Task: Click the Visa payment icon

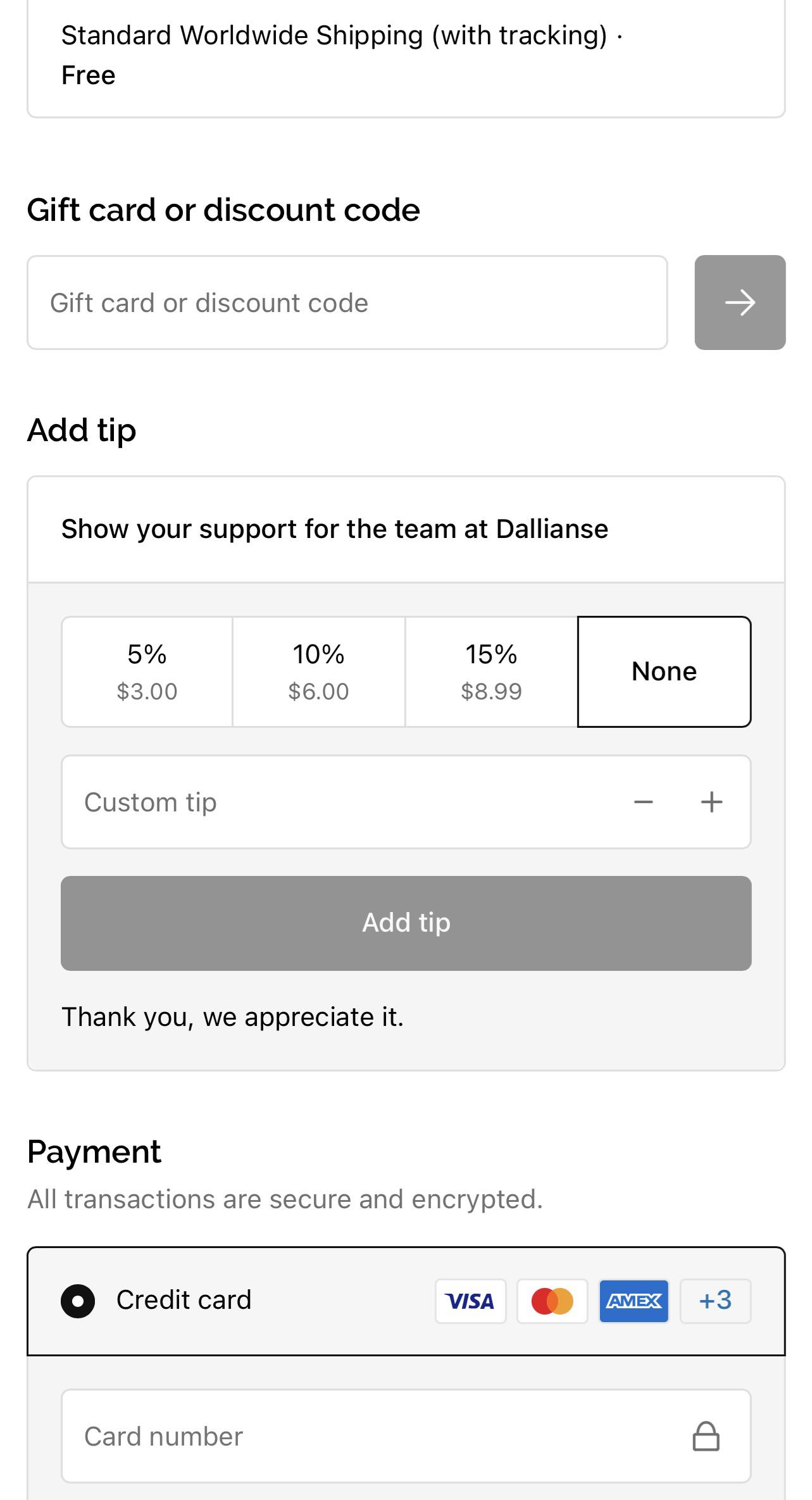Action: [x=471, y=1301]
